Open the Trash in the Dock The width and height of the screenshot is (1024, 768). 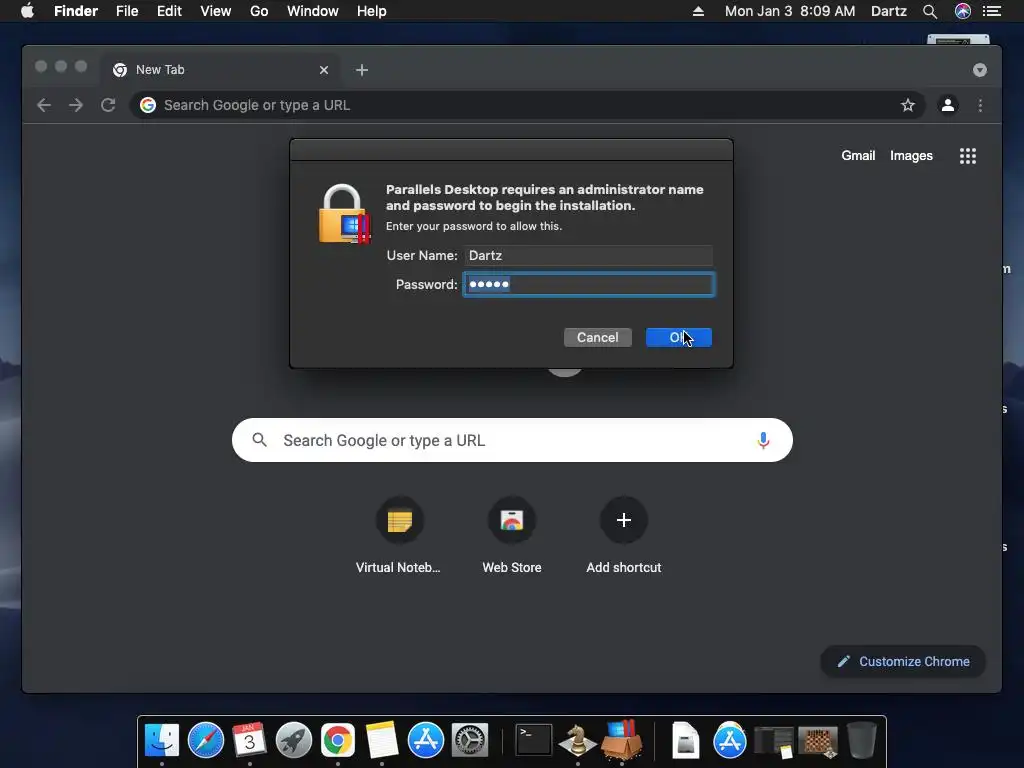click(x=861, y=741)
